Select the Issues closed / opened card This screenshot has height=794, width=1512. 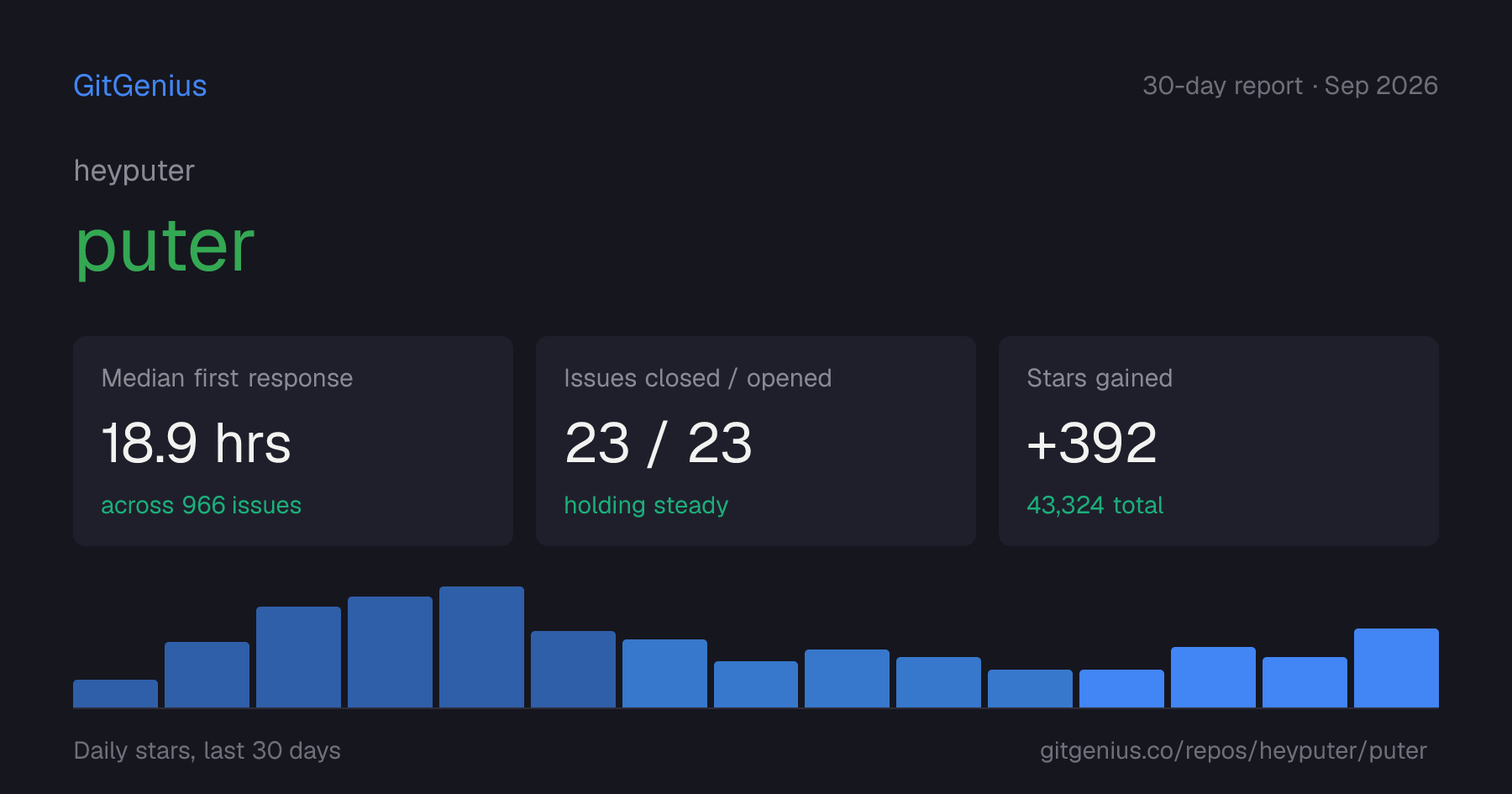tap(756, 441)
